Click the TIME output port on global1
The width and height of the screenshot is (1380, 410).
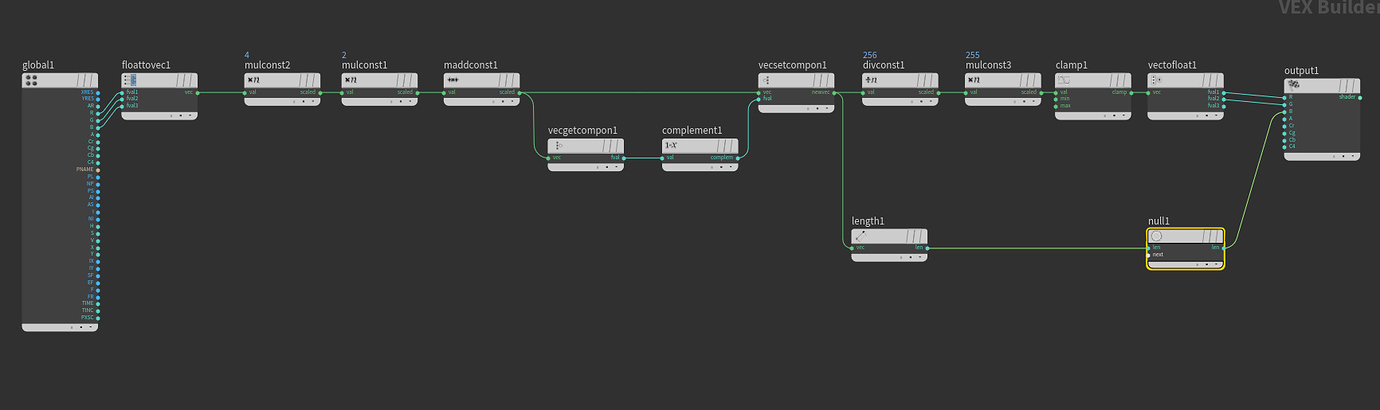[x=98, y=303]
